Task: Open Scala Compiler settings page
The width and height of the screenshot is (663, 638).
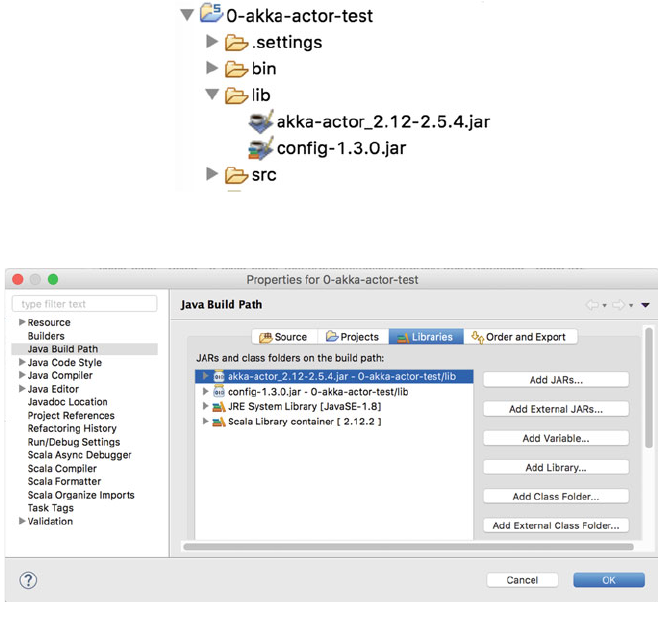Action: [62, 468]
